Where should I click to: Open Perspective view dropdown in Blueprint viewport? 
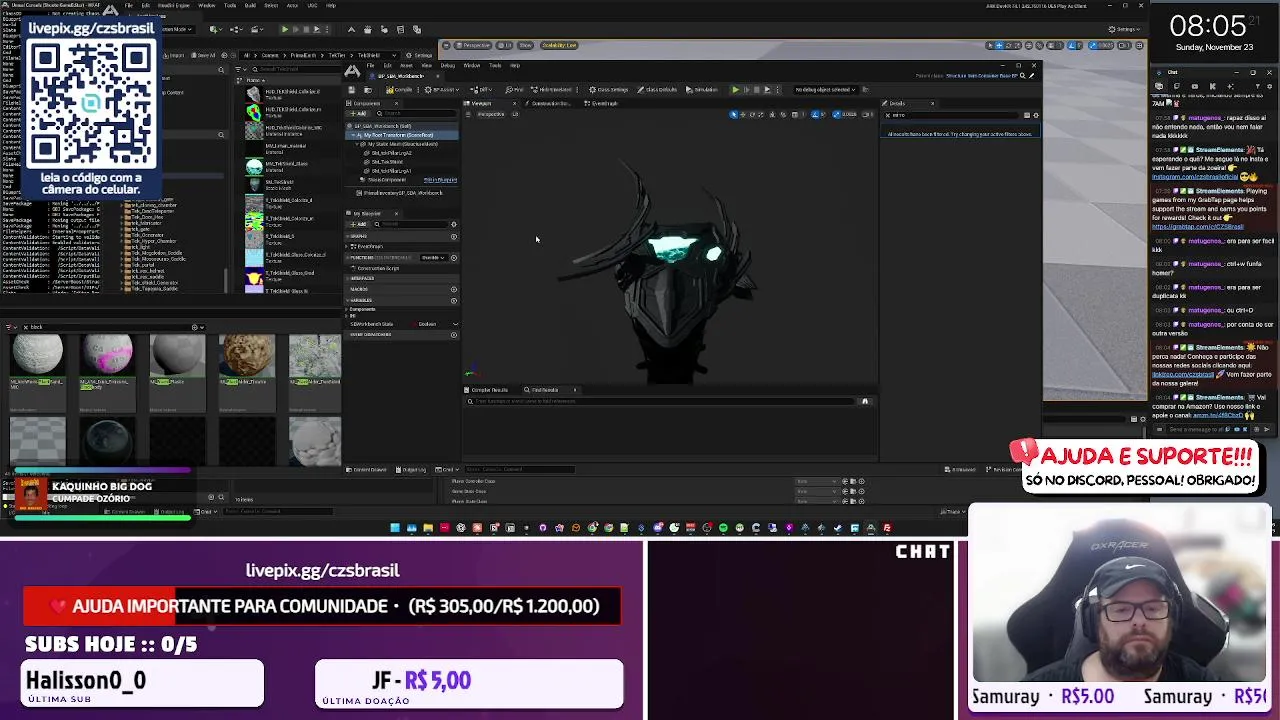coord(491,114)
